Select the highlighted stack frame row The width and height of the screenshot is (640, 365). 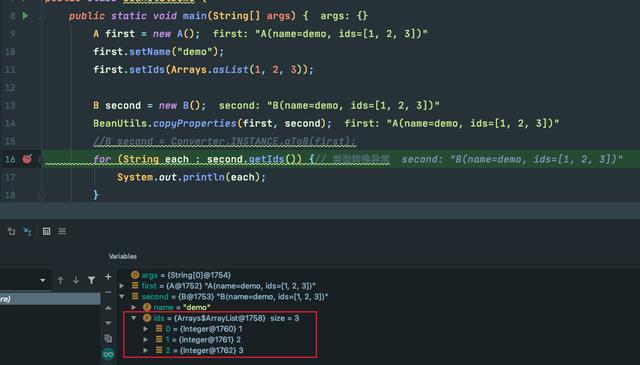(50, 299)
